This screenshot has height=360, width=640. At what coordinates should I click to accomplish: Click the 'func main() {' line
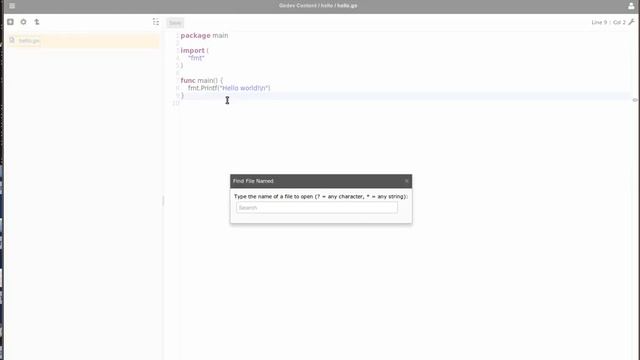coord(202,80)
